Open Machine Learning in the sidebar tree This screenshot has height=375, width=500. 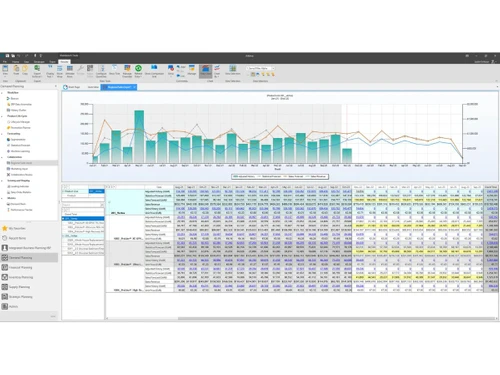pyautogui.click(x=18, y=151)
